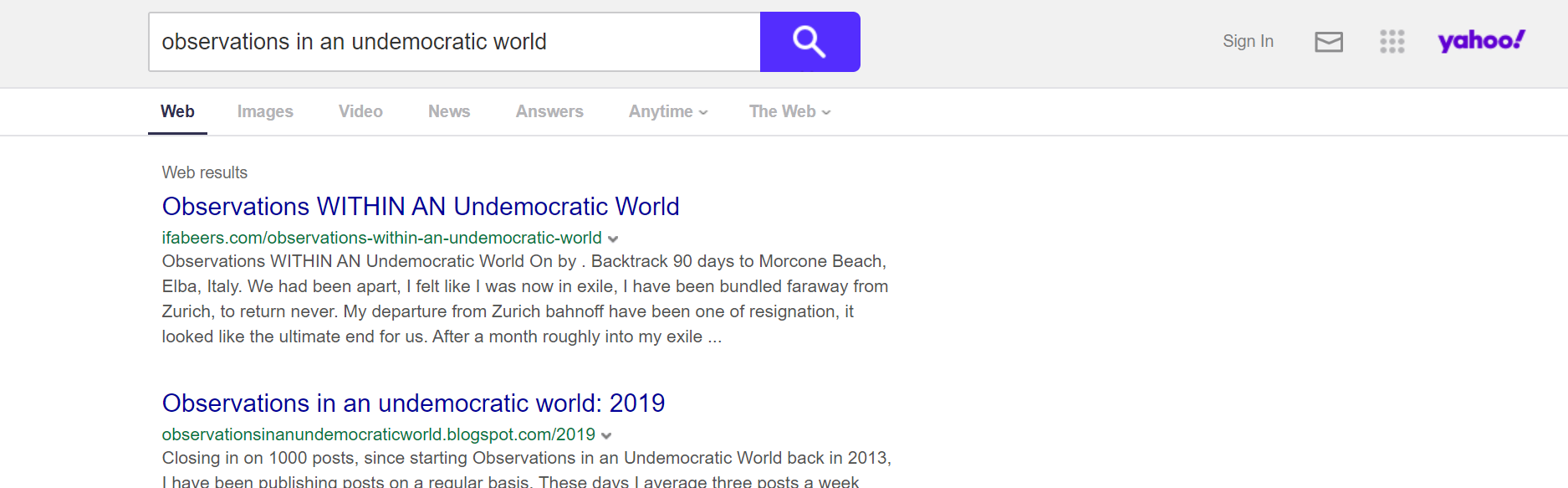The width and height of the screenshot is (1568, 488).
Task: Open 'Observations WITHIN AN Undemocratic World' result
Action: coord(421,207)
